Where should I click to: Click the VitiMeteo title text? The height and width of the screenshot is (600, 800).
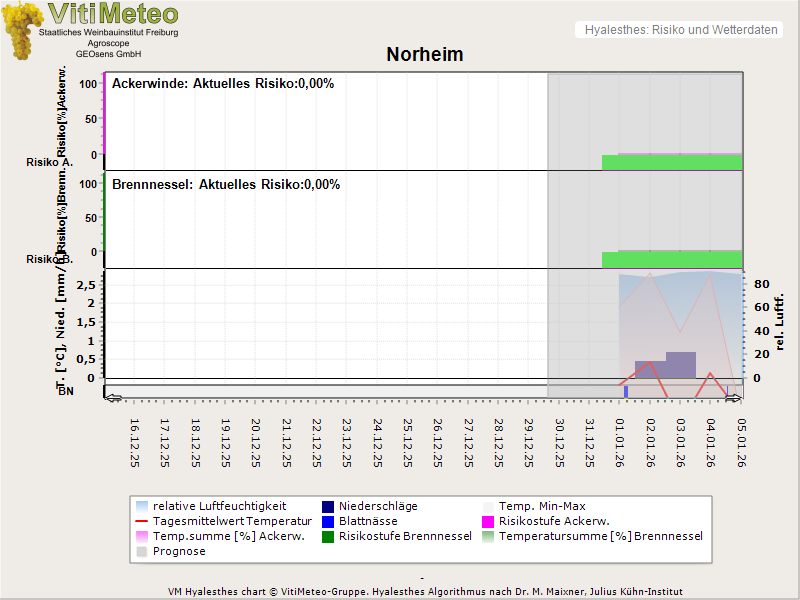[113, 14]
